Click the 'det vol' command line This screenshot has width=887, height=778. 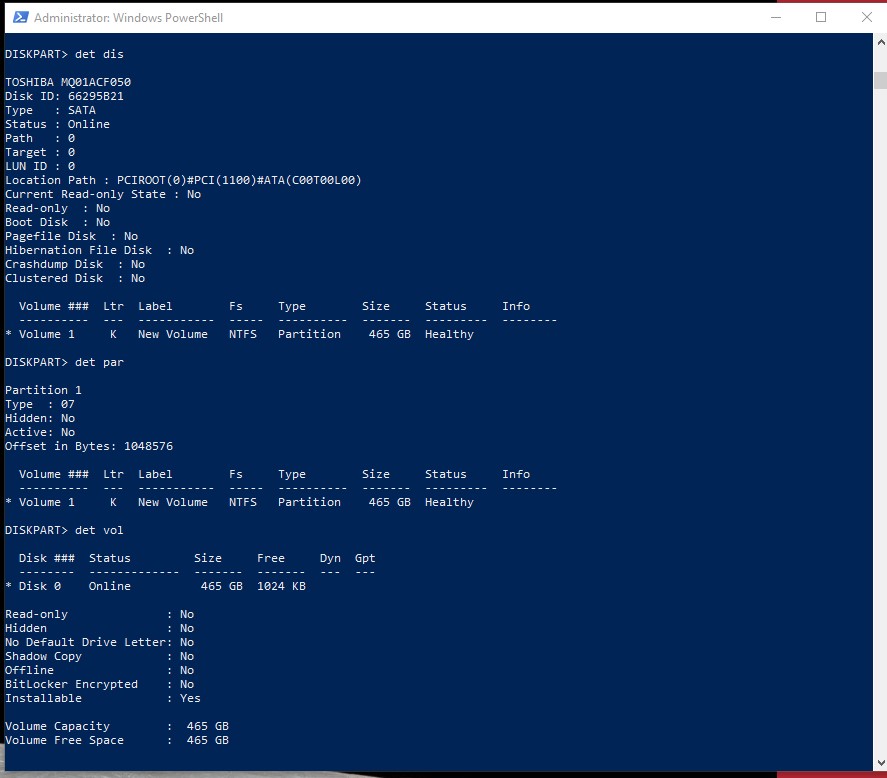point(99,530)
